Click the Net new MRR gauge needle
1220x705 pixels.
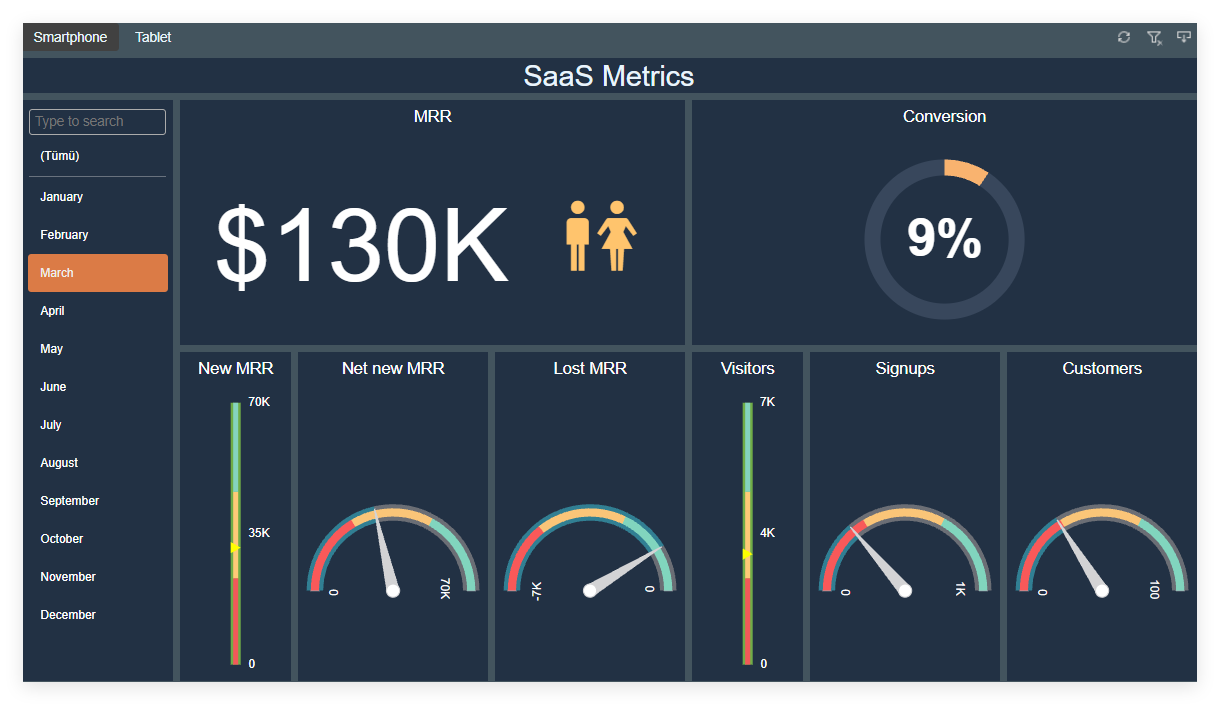click(x=385, y=555)
